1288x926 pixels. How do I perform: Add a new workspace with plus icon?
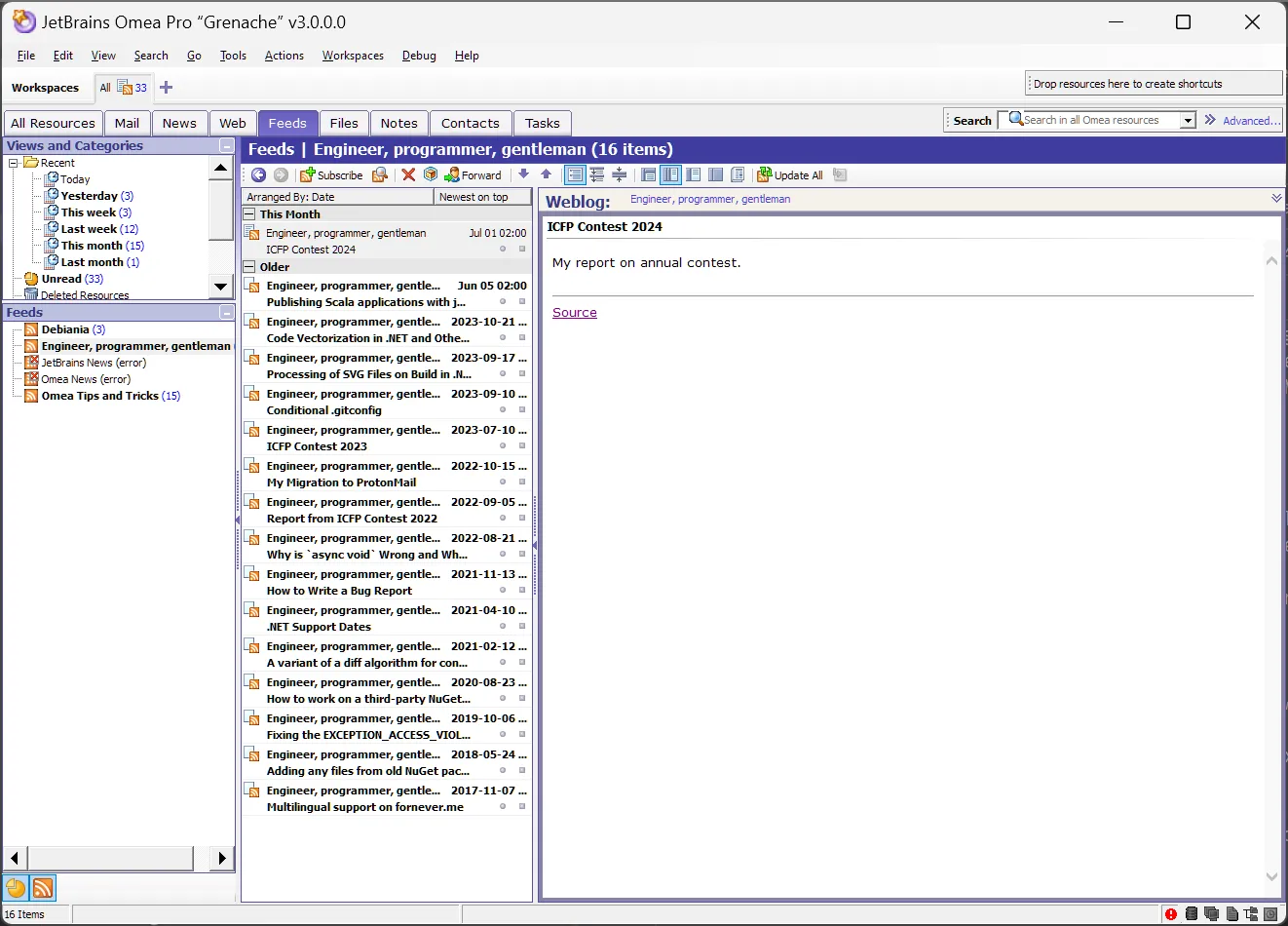tap(166, 88)
